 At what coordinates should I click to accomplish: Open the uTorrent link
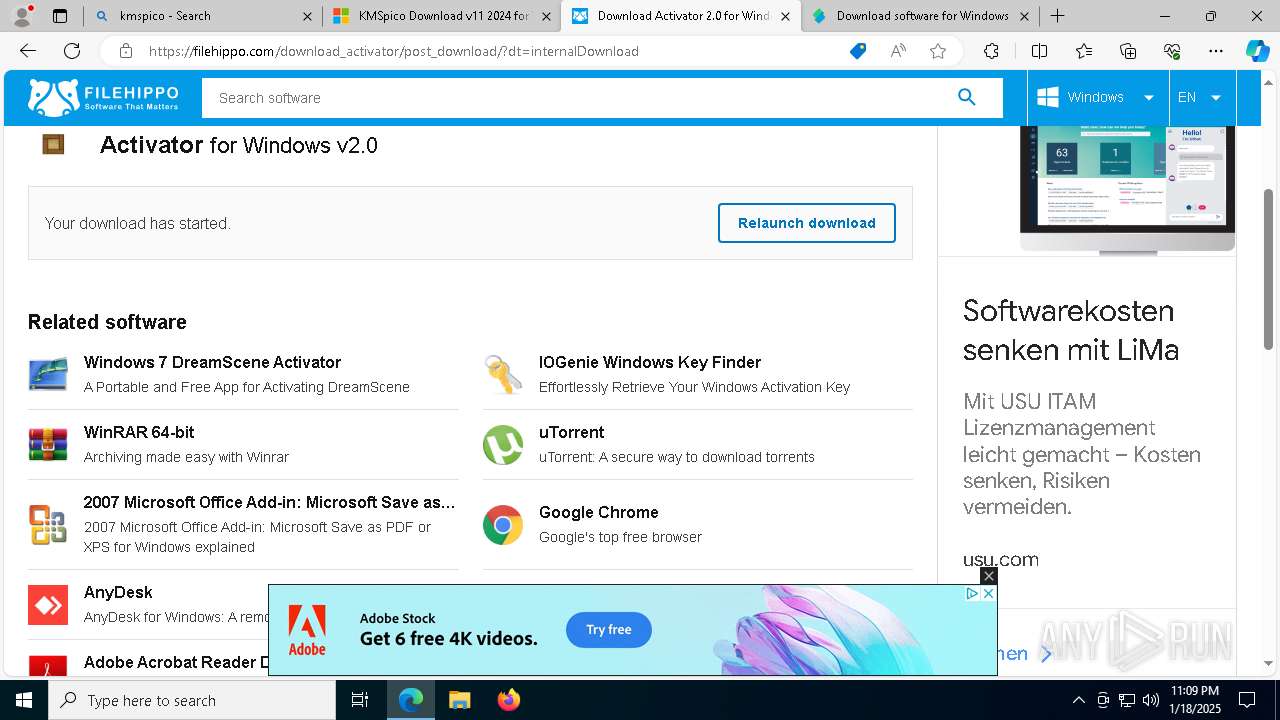(x=572, y=432)
